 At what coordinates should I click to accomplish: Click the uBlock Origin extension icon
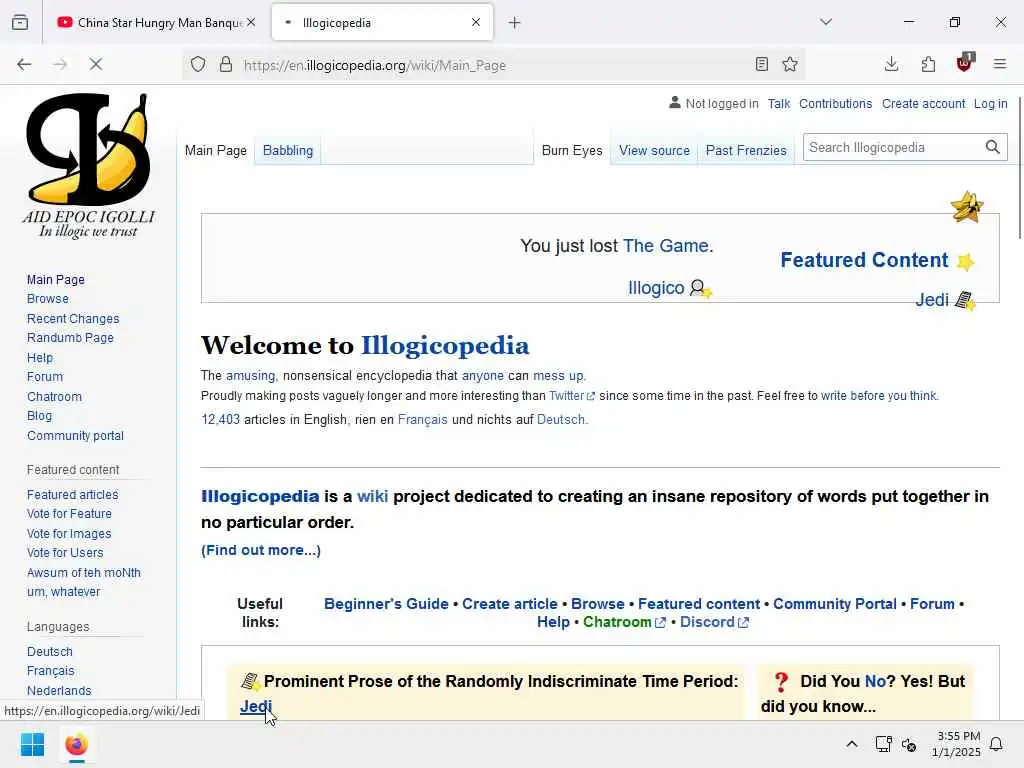point(965,63)
